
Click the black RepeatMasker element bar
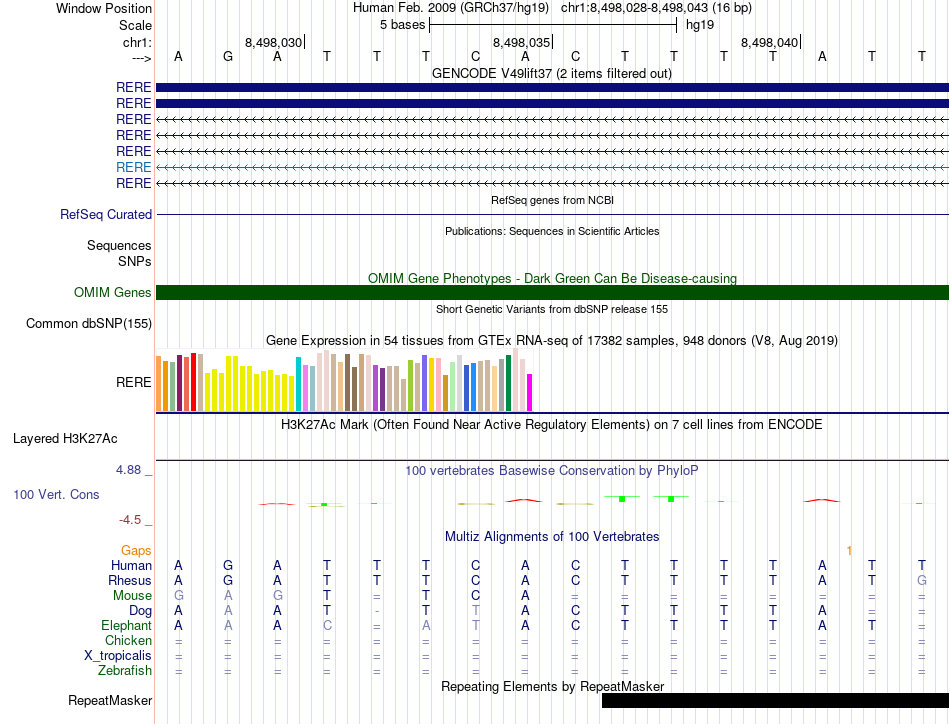(774, 701)
